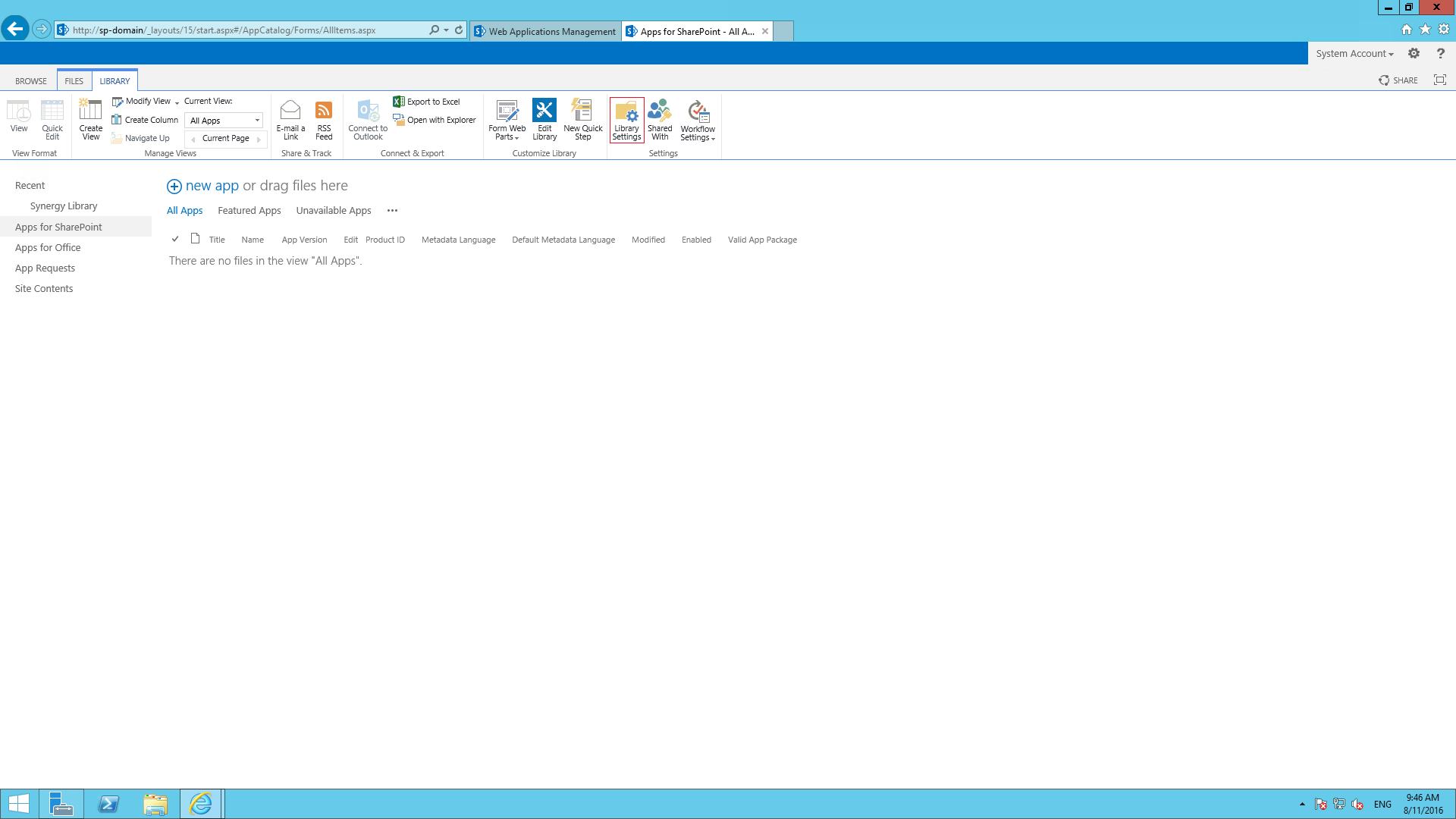Open the SharePoint settings gear

point(1414,53)
